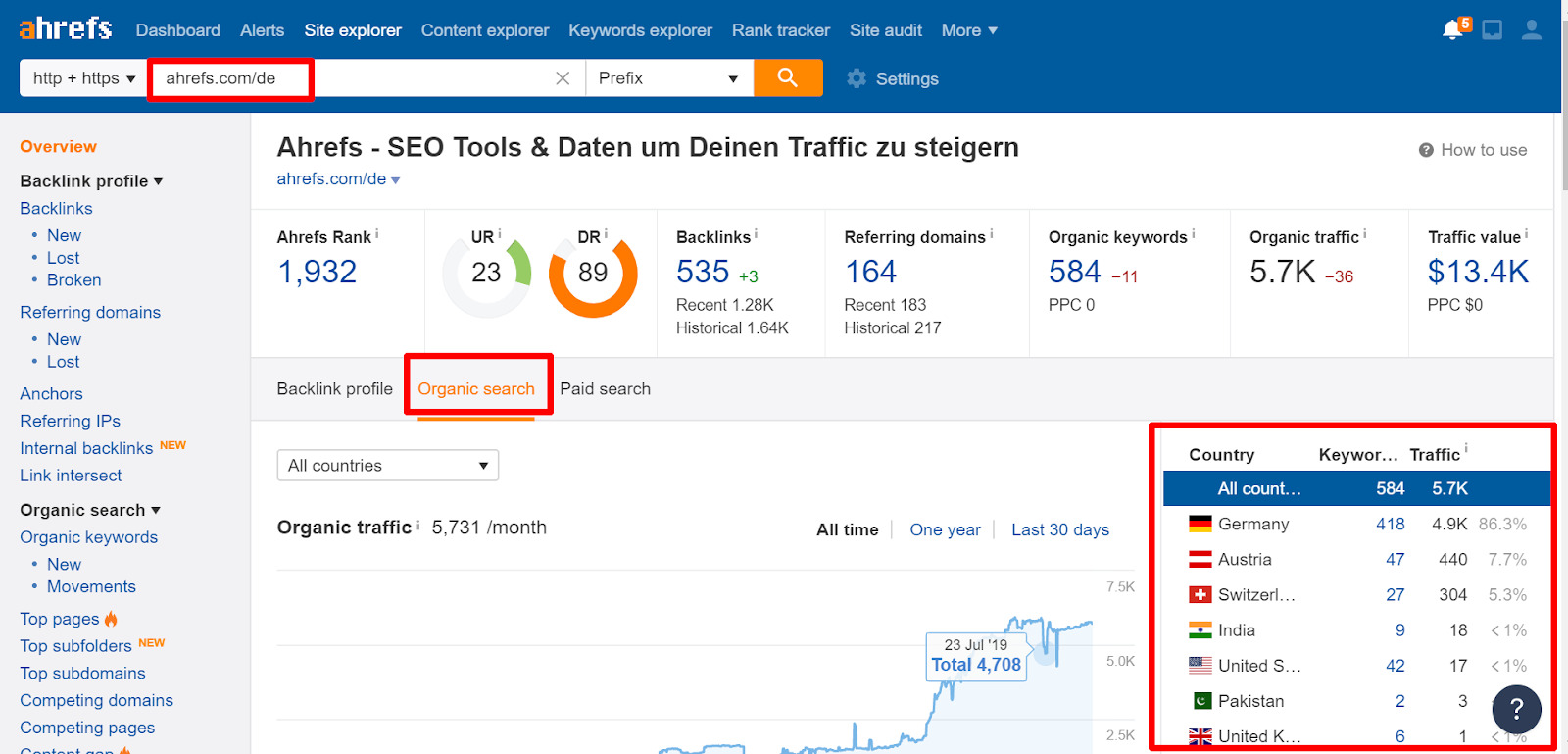1568x754 pixels.
Task: Clear the URL field with X icon
Action: [x=563, y=78]
